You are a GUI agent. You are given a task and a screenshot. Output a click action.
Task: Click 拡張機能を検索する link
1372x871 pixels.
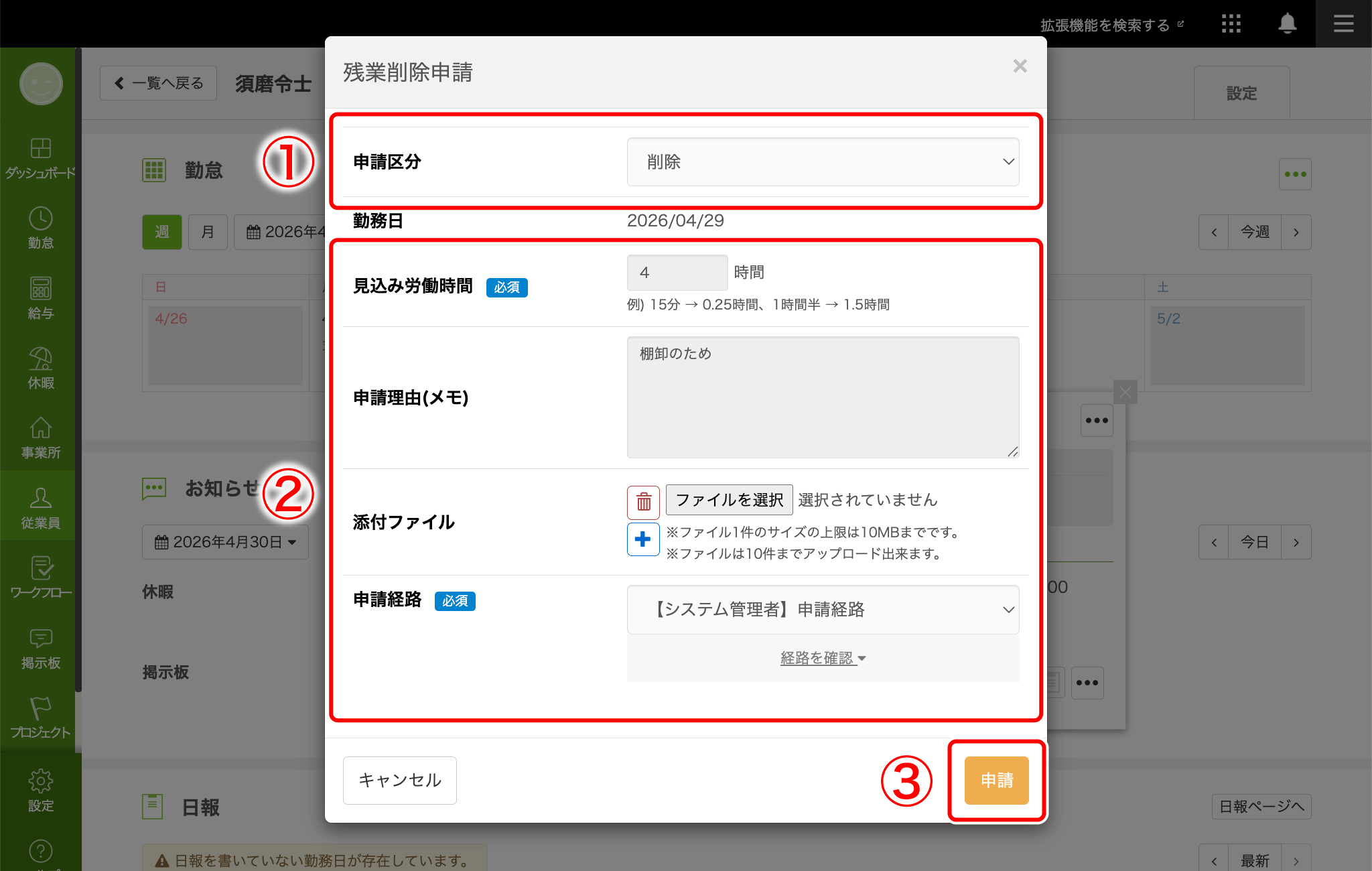pos(1112,25)
